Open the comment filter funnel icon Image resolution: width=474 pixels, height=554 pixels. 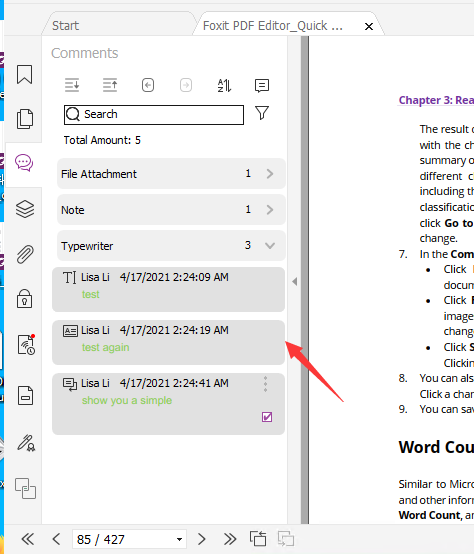click(x=262, y=113)
